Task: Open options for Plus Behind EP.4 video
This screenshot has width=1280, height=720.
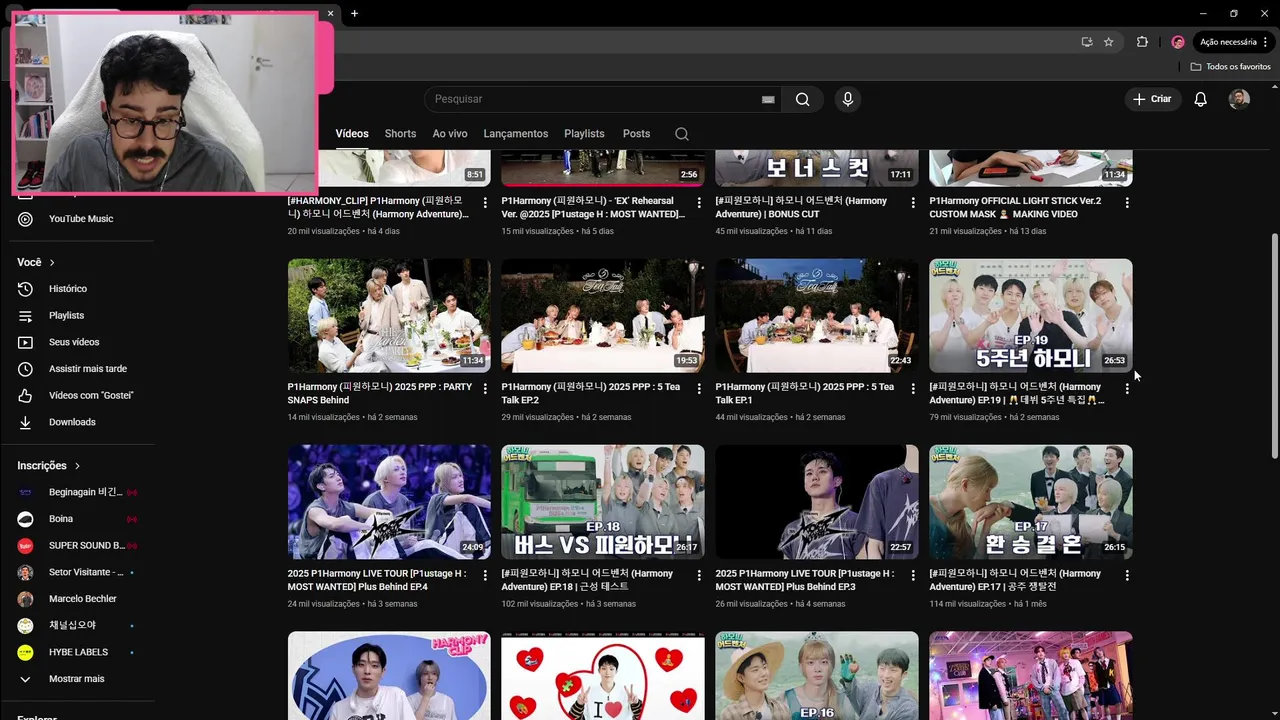Action: pos(485,575)
